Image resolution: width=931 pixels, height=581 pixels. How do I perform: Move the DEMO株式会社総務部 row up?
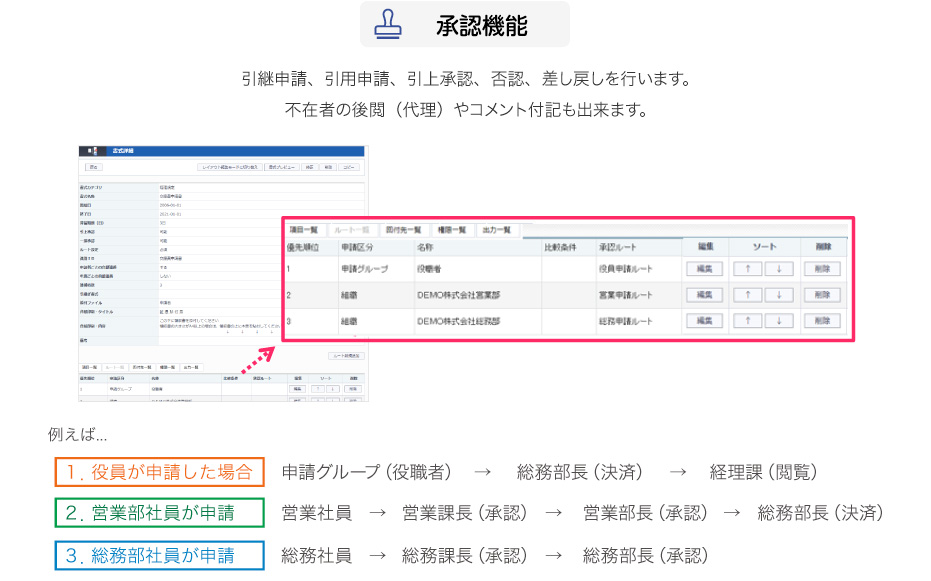click(x=747, y=321)
